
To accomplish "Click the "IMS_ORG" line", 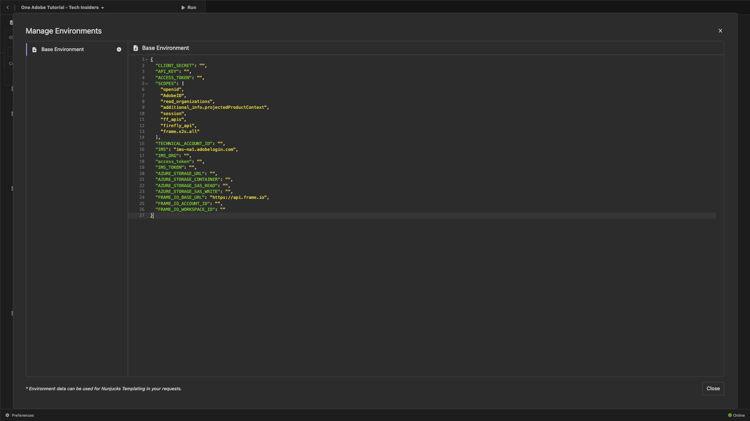I will 173,155.
